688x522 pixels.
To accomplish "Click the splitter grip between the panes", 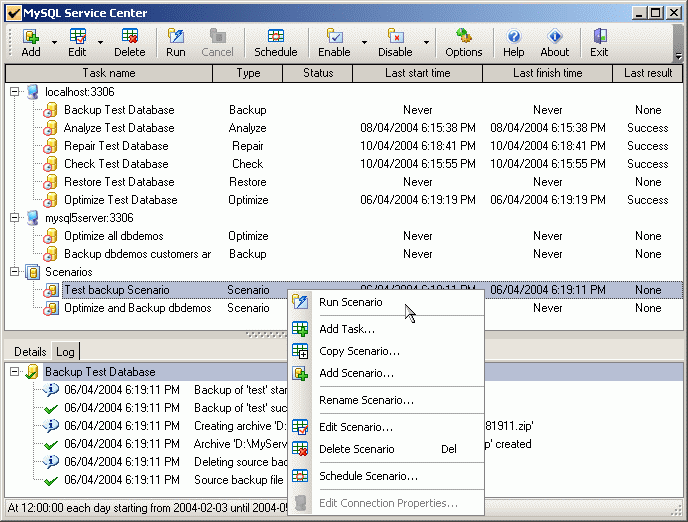I will point(266,335).
